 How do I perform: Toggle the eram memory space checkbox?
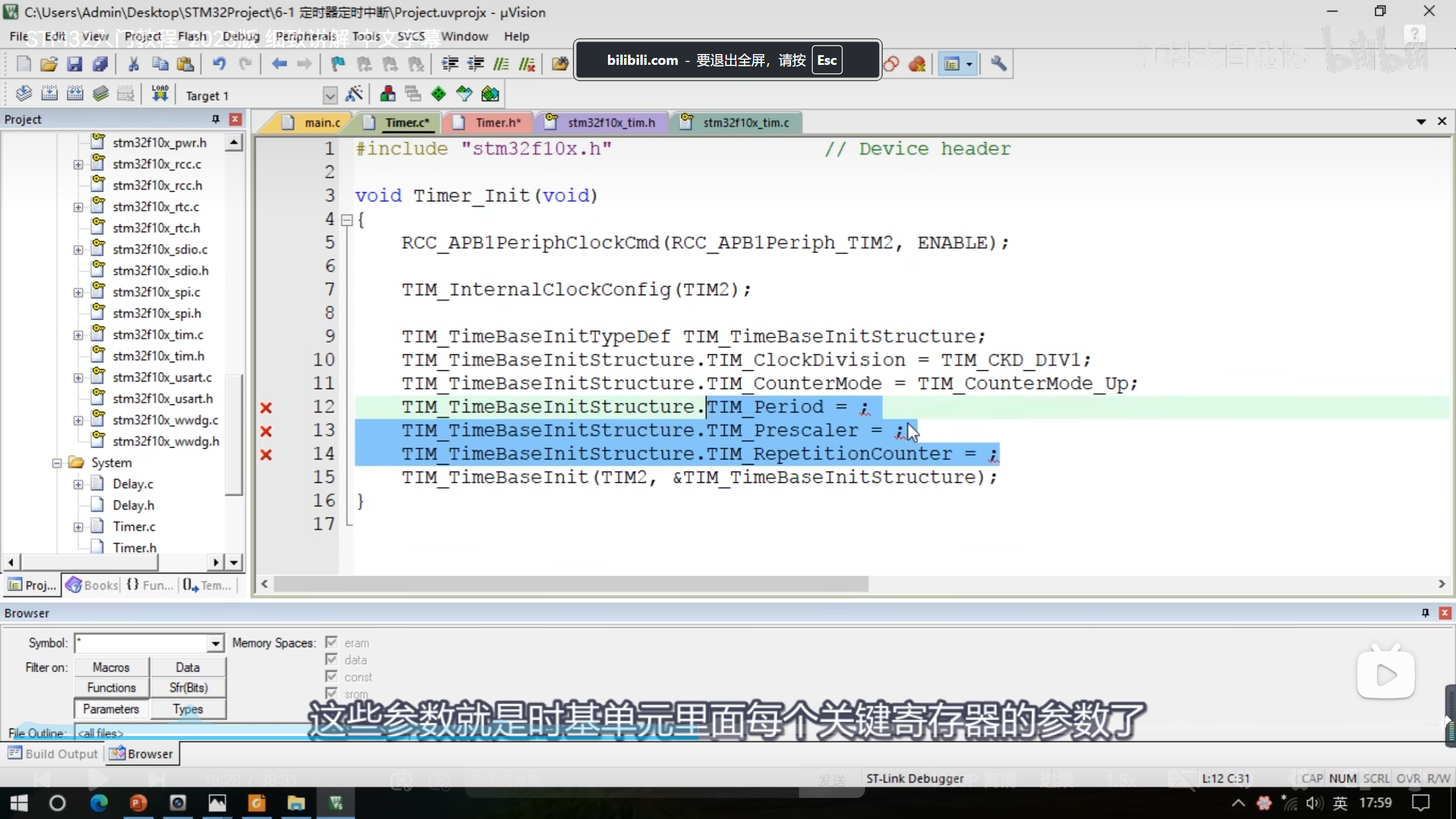pos(332,643)
